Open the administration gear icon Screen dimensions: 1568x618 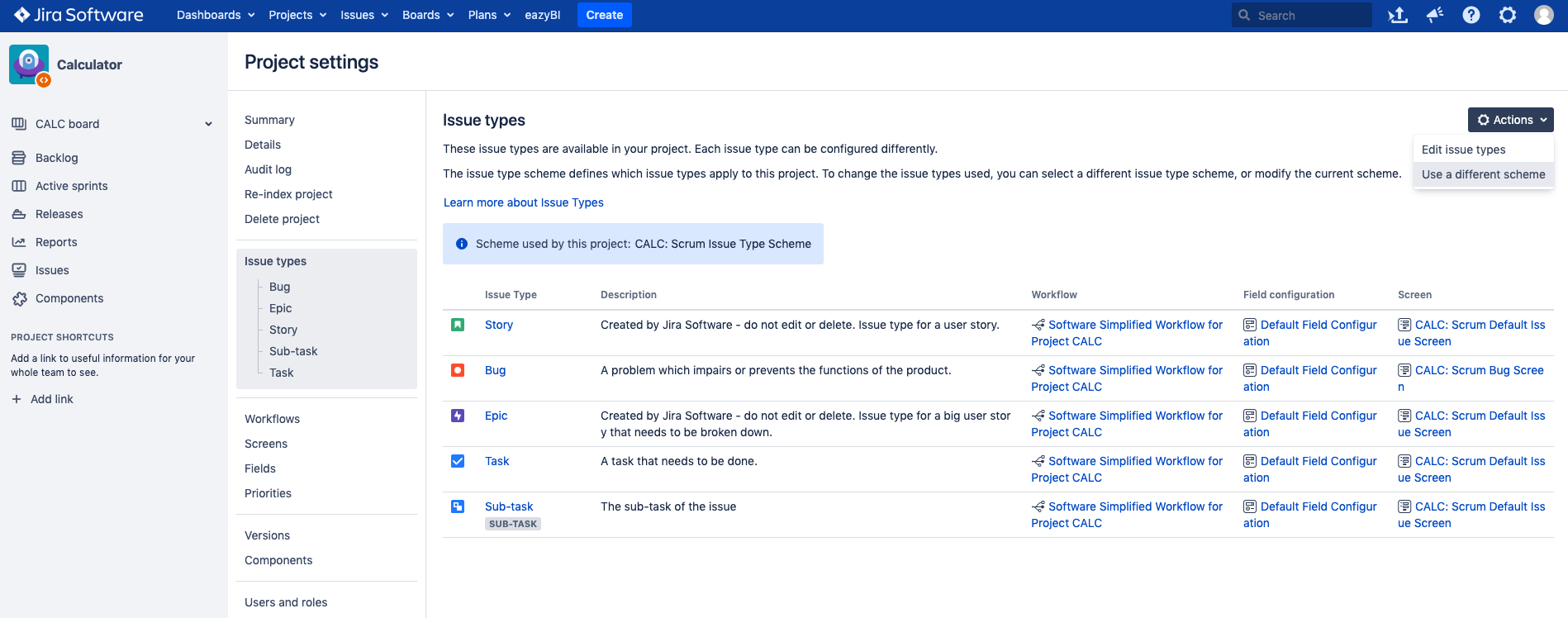tap(1508, 15)
